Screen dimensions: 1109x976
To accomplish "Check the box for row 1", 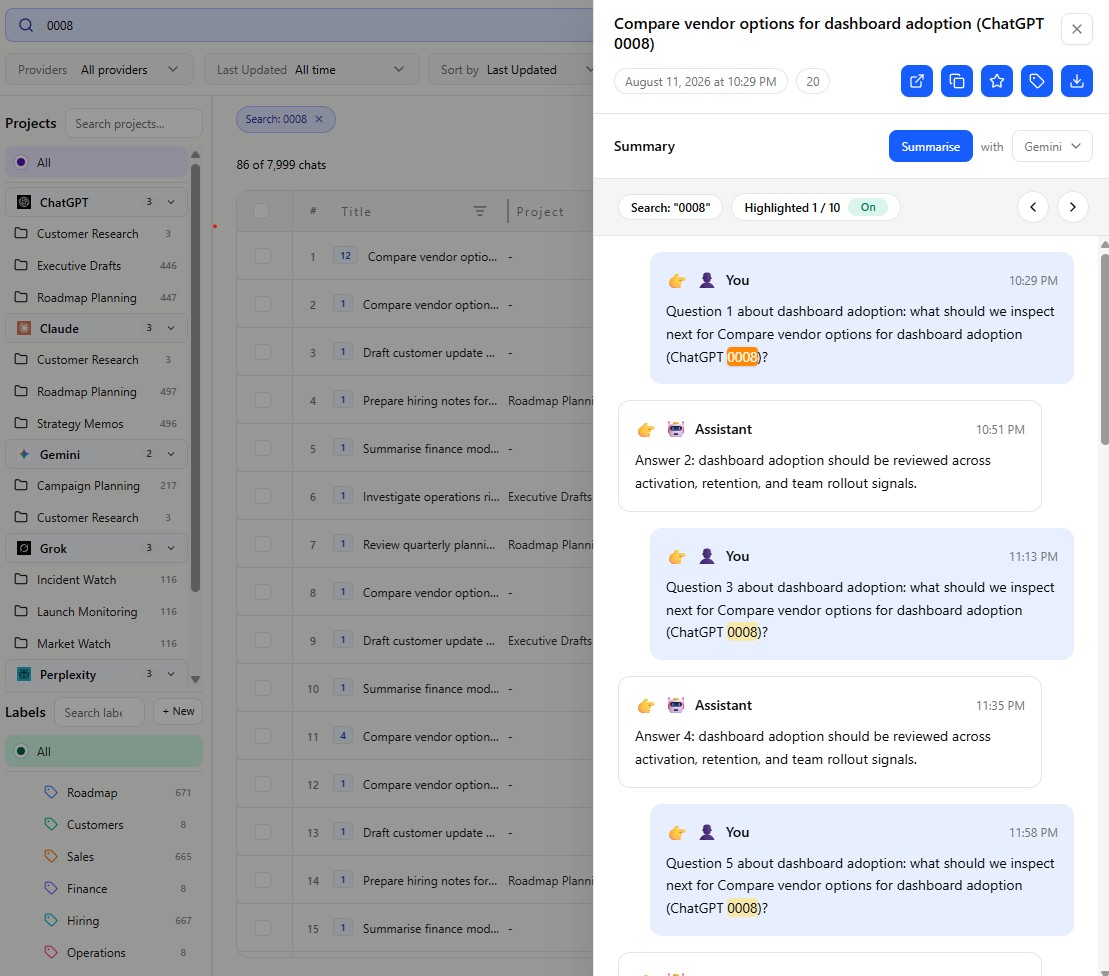I will [x=263, y=256].
